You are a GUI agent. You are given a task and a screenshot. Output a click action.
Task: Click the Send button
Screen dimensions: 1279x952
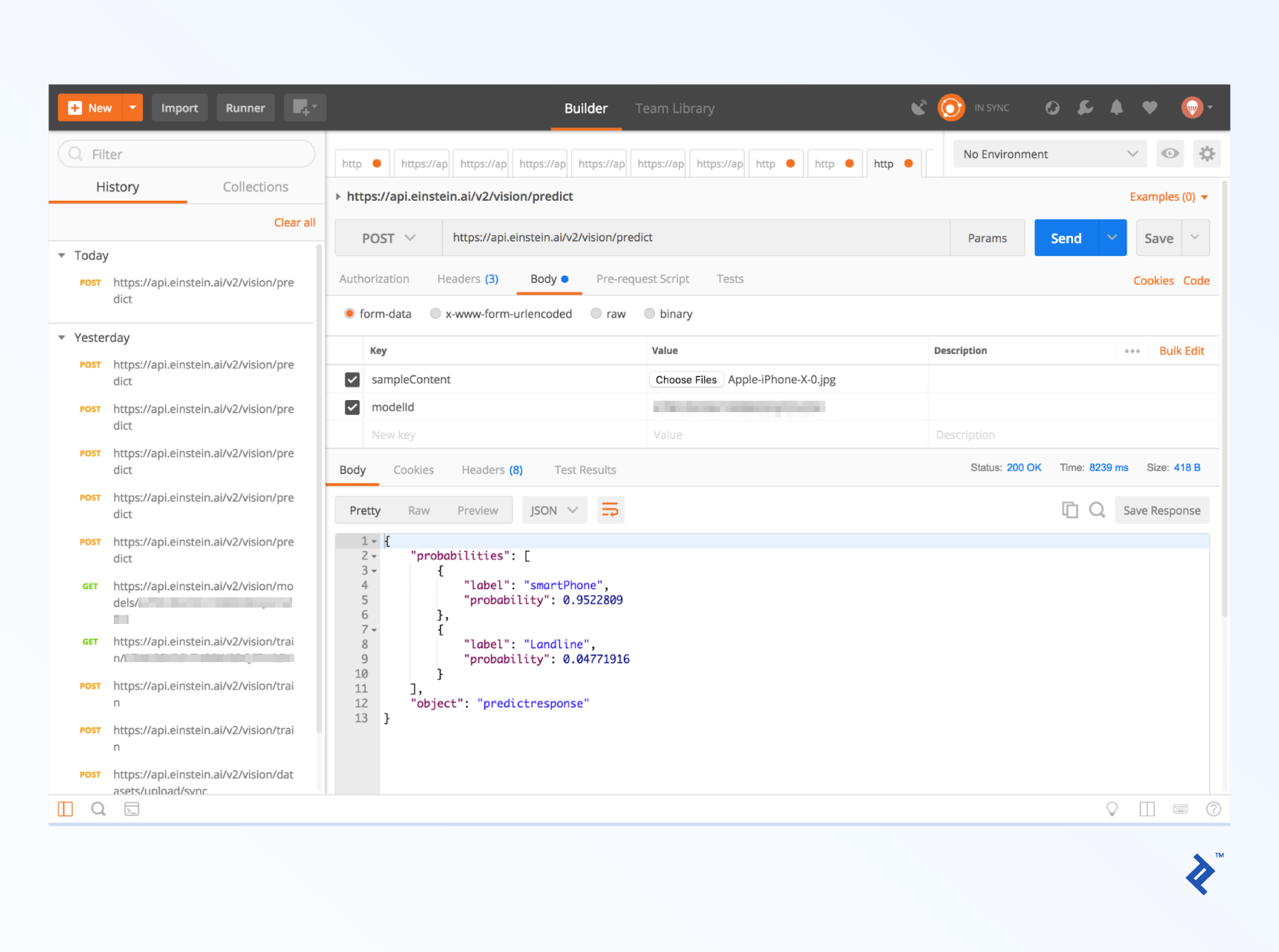1066,237
